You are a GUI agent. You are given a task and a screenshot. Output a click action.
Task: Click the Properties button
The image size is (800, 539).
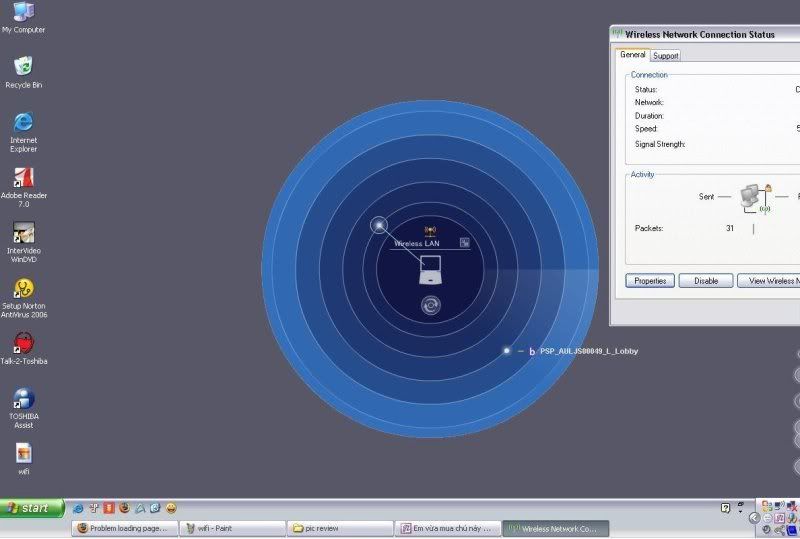click(650, 281)
